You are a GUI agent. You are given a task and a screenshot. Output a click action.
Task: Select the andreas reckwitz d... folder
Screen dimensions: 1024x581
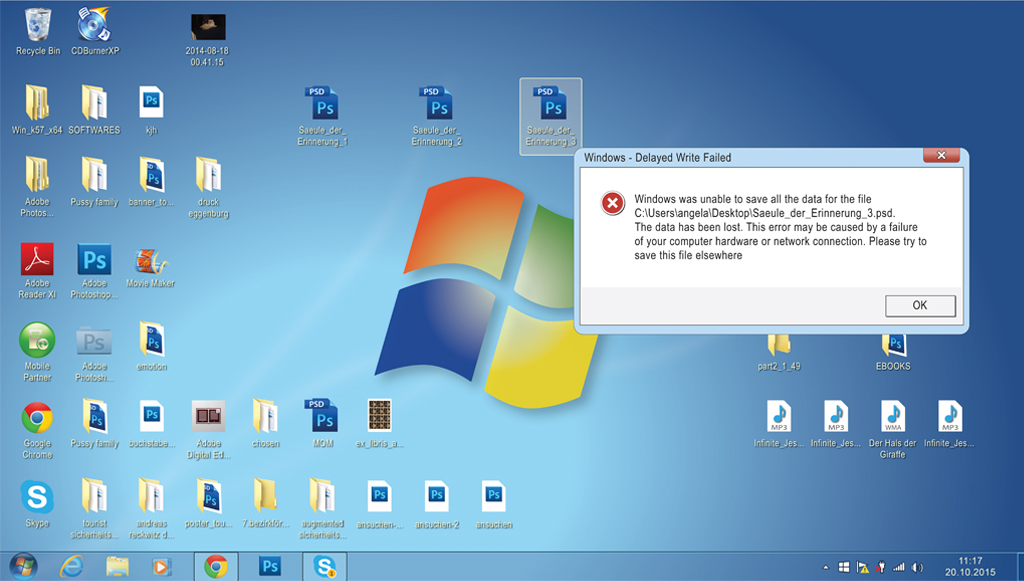pyautogui.click(x=152, y=509)
